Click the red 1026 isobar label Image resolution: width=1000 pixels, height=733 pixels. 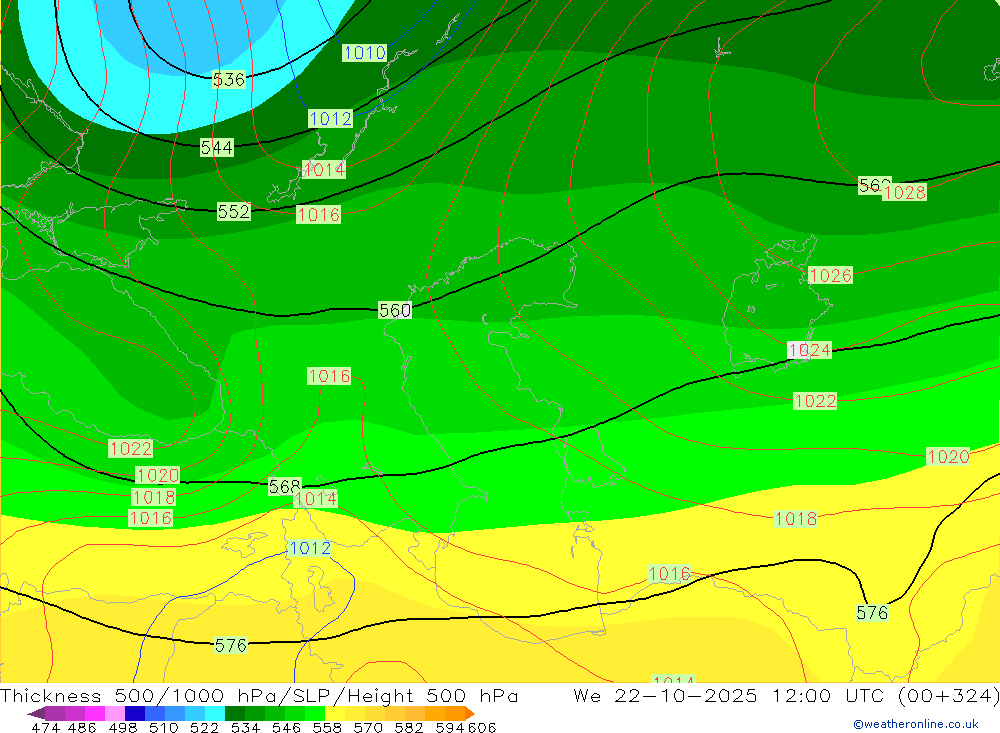[x=830, y=275]
